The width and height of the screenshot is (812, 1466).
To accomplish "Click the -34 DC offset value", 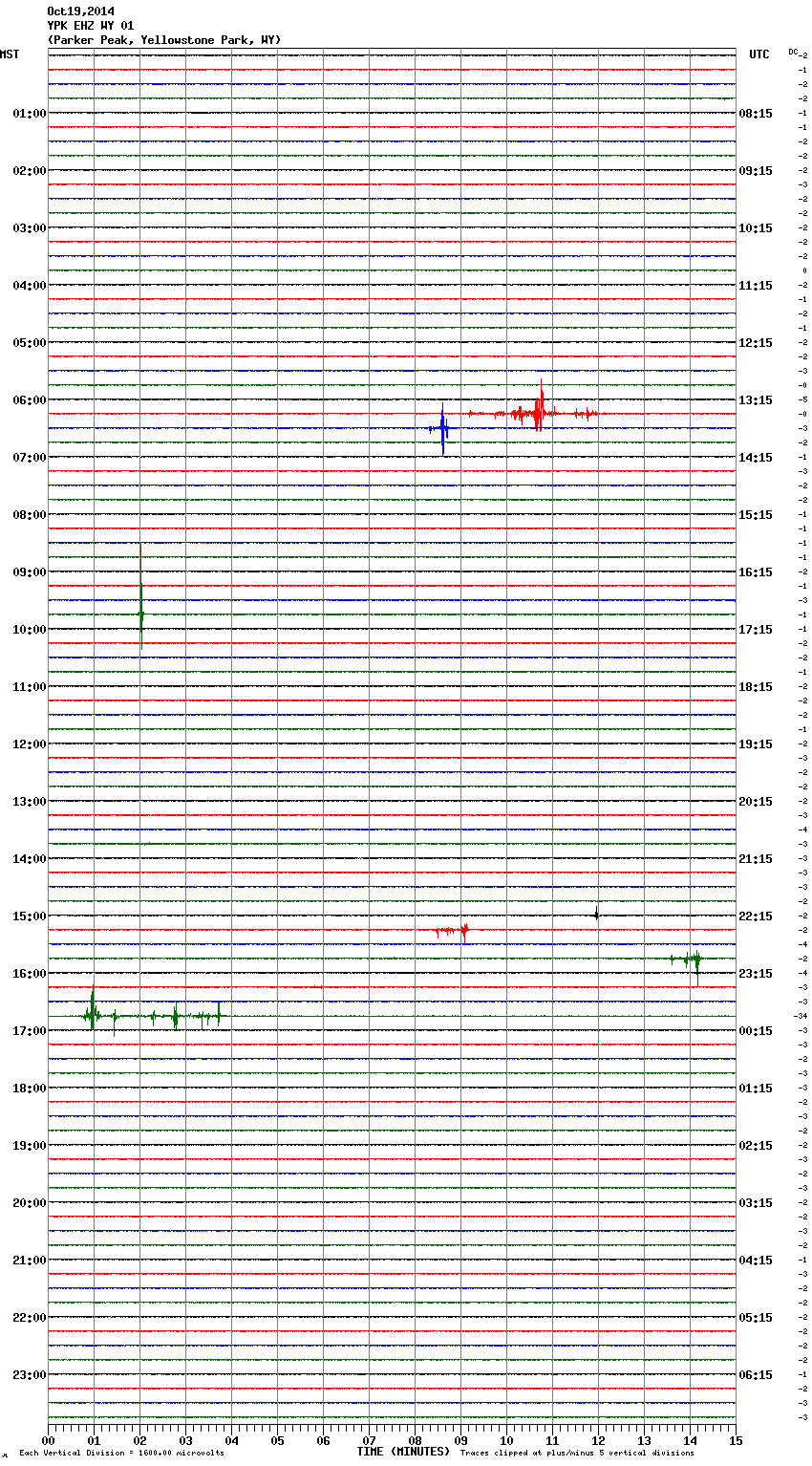I will click(x=801, y=1016).
